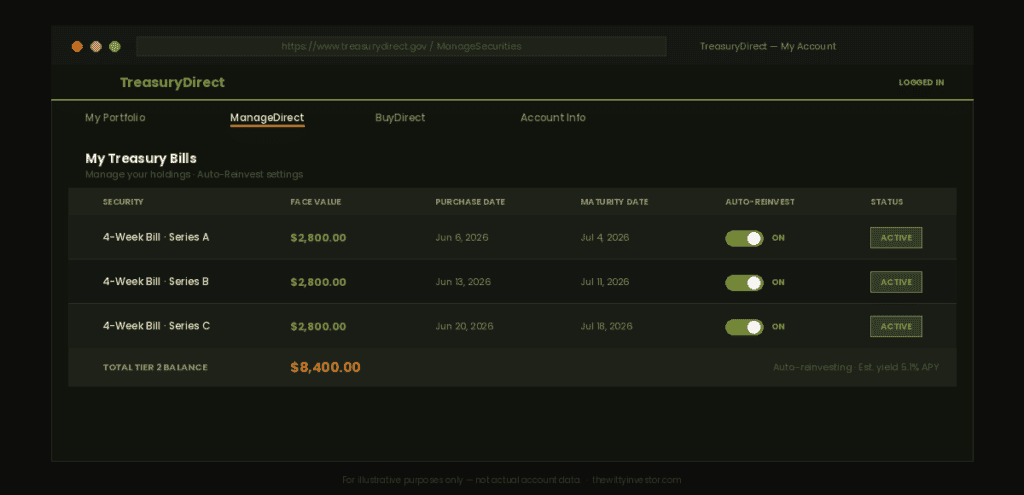Click purchase date Jun 6, 2026

tap(462, 238)
